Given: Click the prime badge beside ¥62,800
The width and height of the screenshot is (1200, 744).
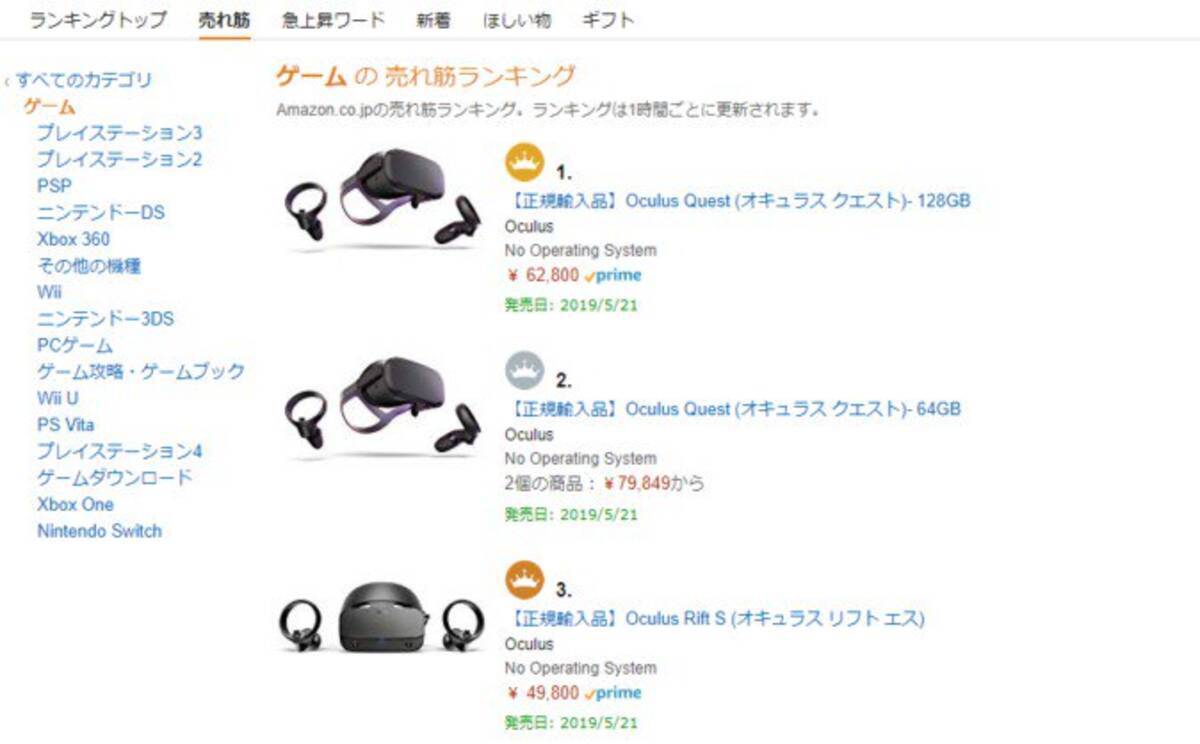Looking at the screenshot, I should coord(613,275).
